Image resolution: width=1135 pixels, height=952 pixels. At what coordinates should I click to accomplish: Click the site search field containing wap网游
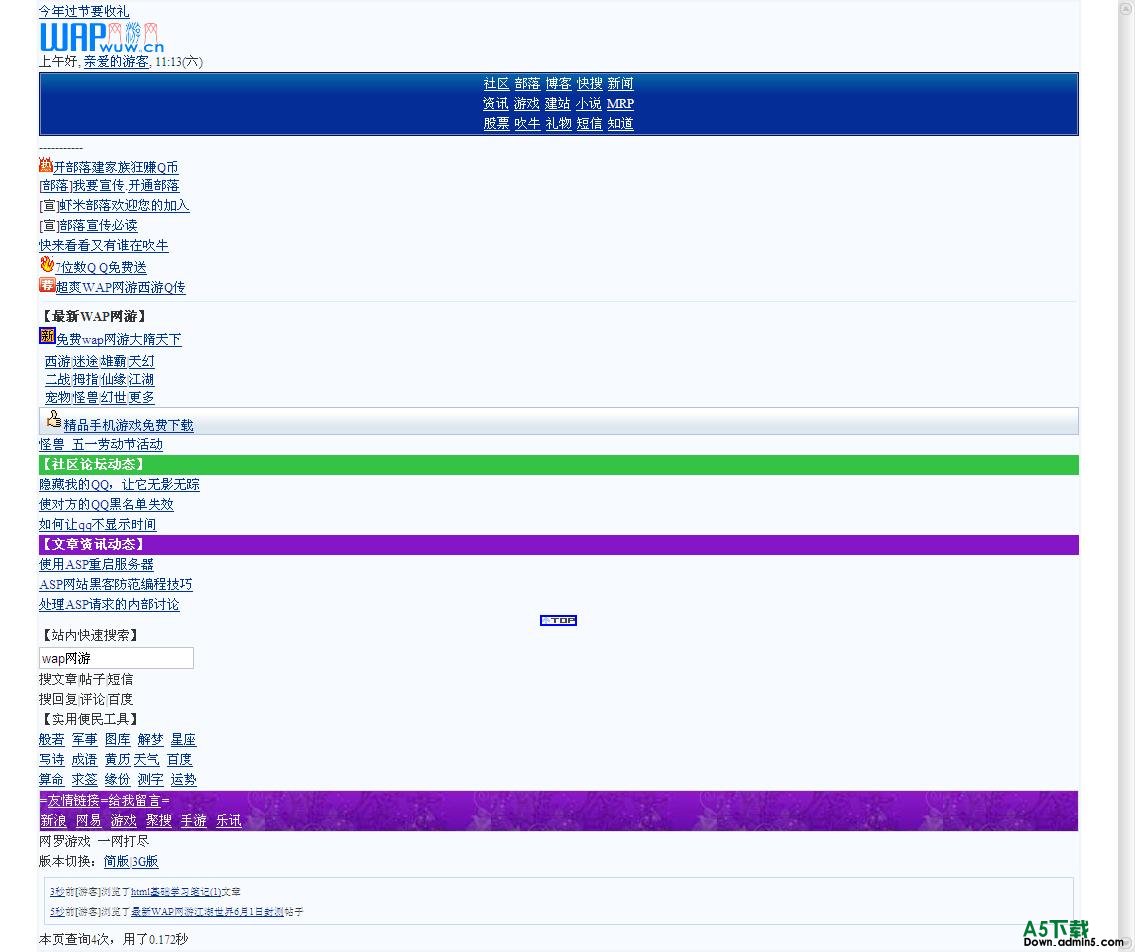tap(116, 658)
